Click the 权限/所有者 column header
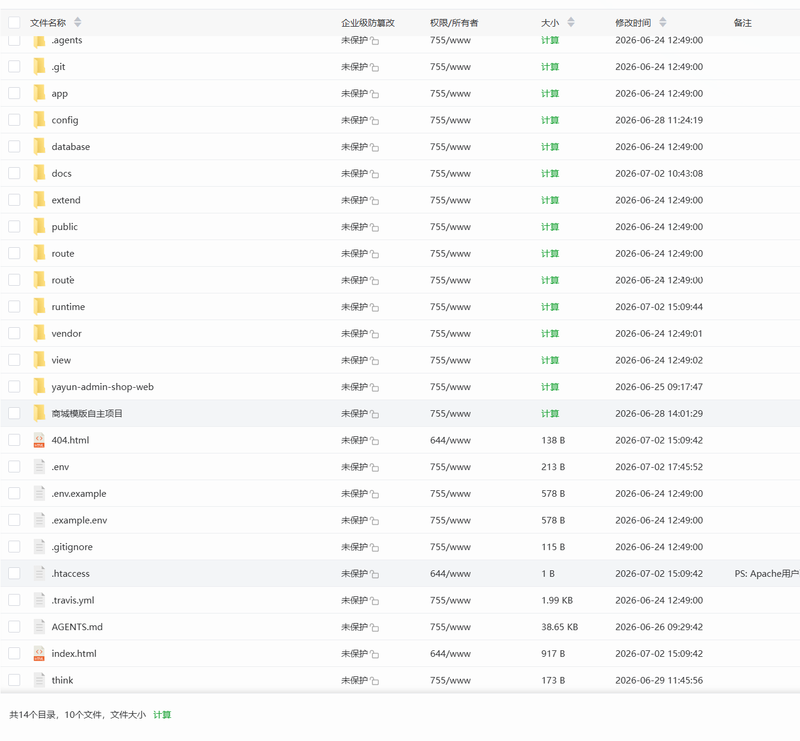The image size is (800, 741). pos(454,22)
